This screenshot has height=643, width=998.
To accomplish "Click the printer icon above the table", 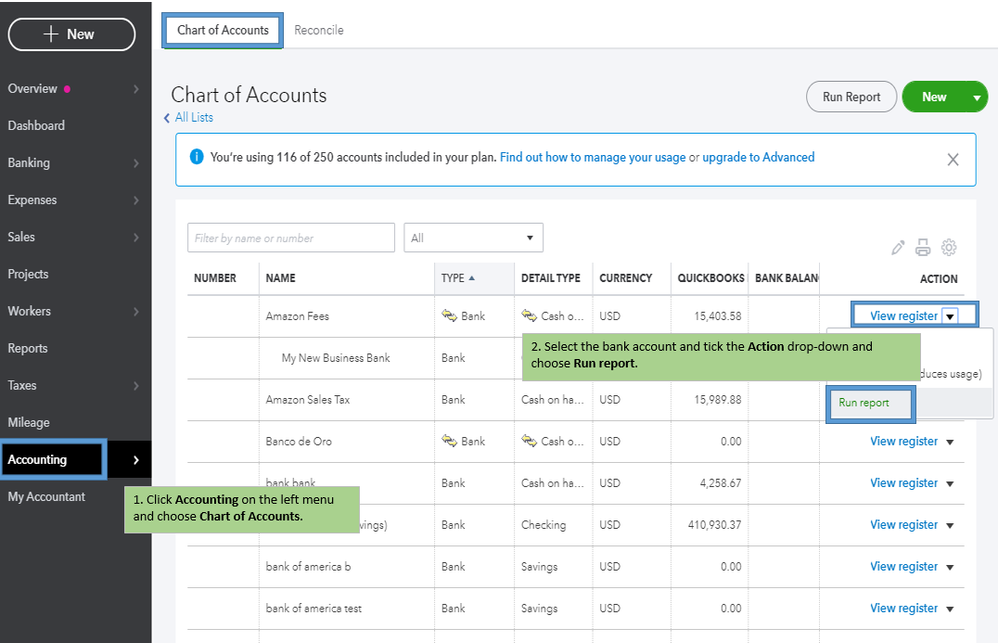I will point(923,247).
